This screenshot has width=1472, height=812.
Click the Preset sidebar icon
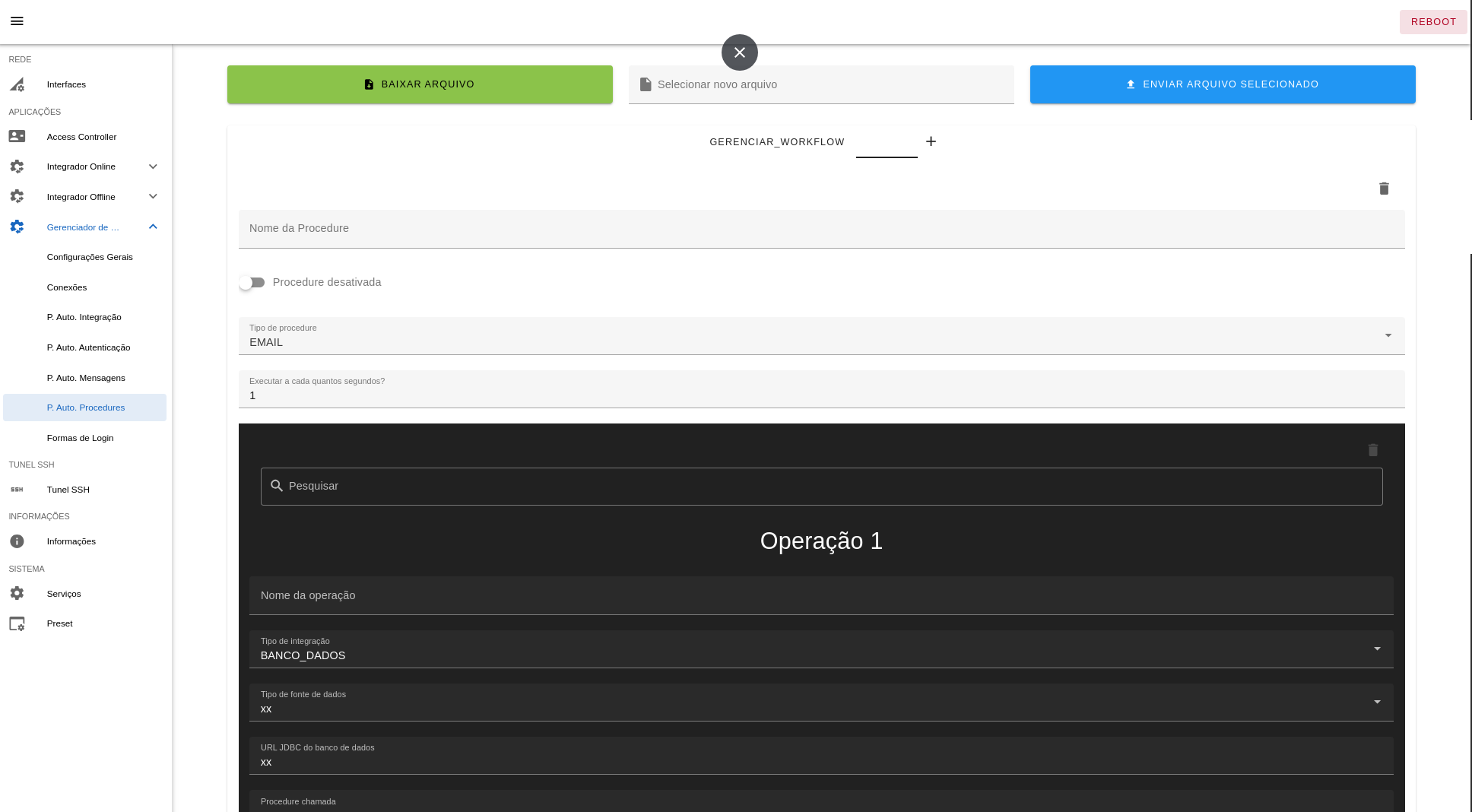[x=17, y=623]
